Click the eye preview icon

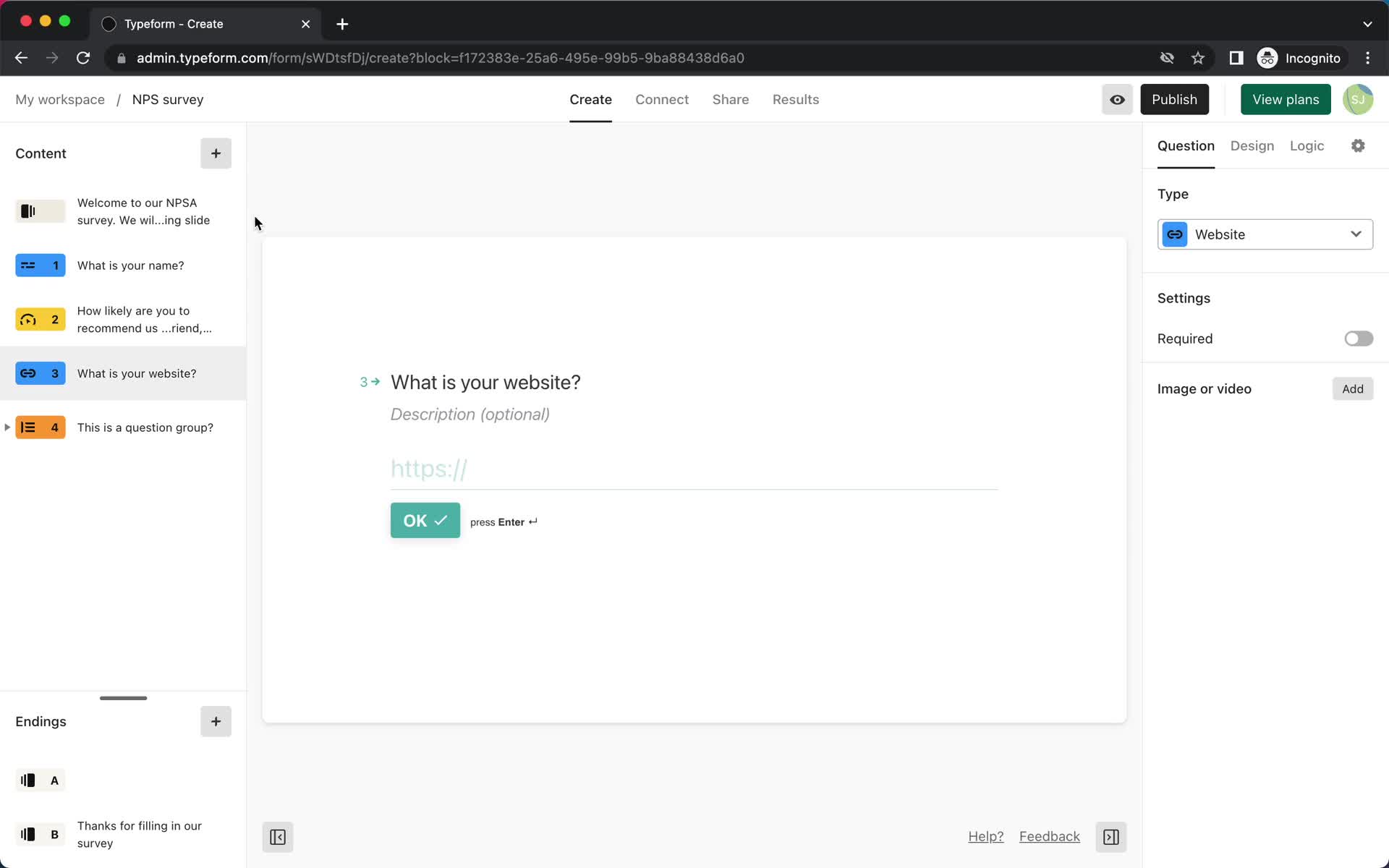point(1116,99)
